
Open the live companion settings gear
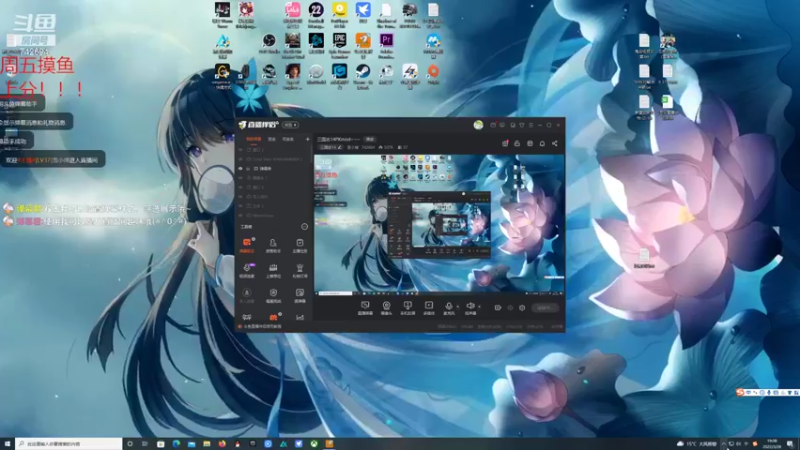pos(522,308)
